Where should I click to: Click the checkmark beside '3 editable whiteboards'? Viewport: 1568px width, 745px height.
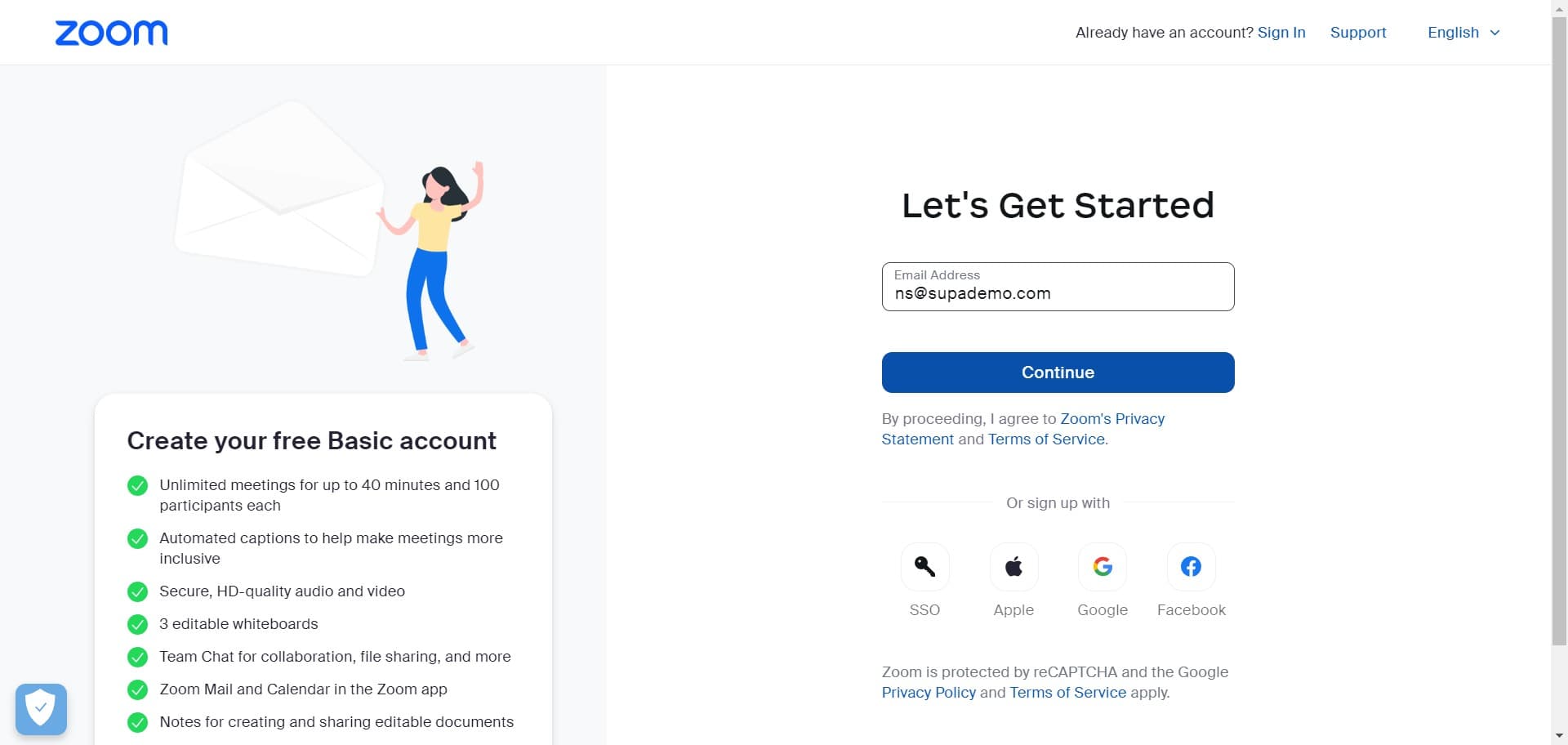click(x=137, y=625)
